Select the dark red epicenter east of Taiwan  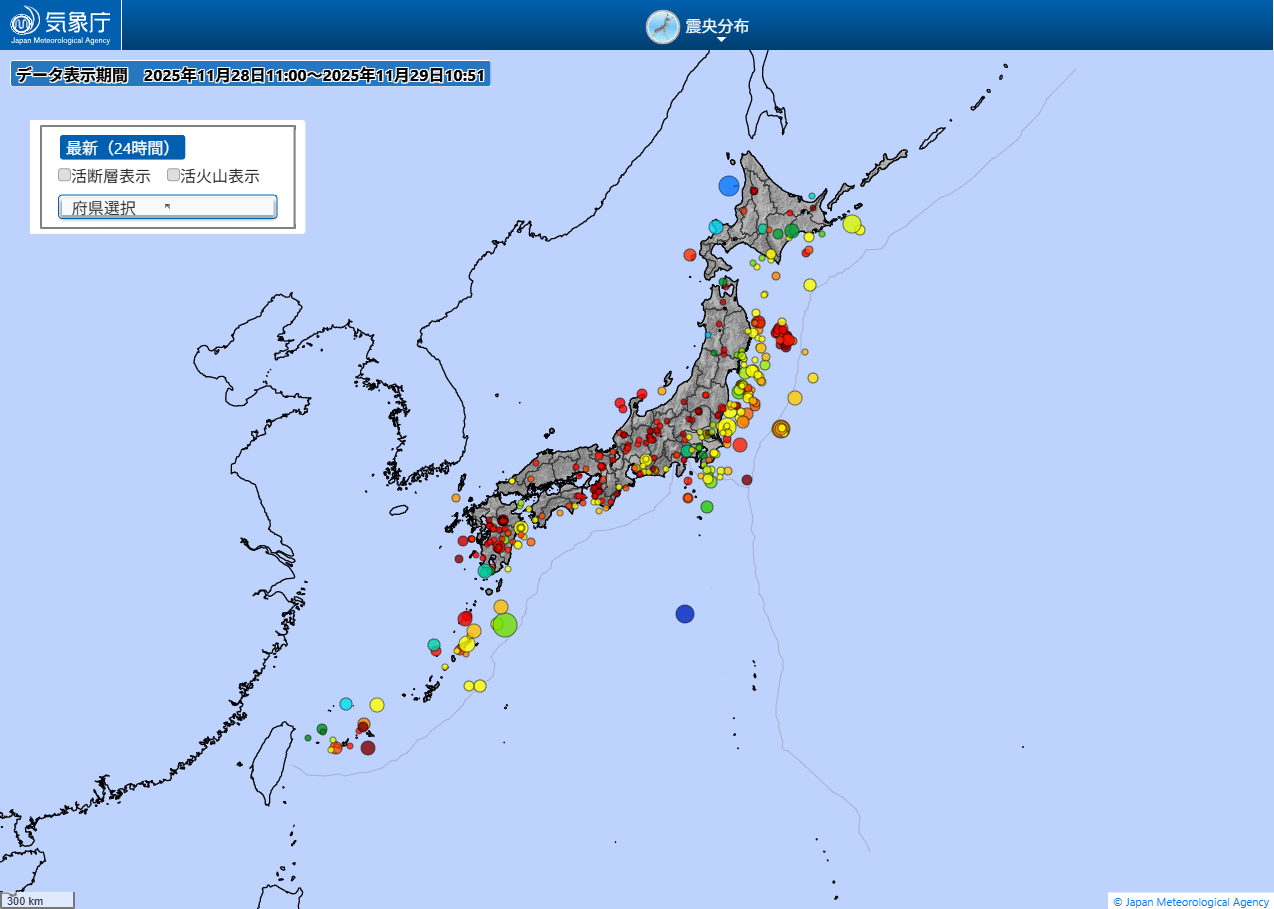[x=368, y=747]
